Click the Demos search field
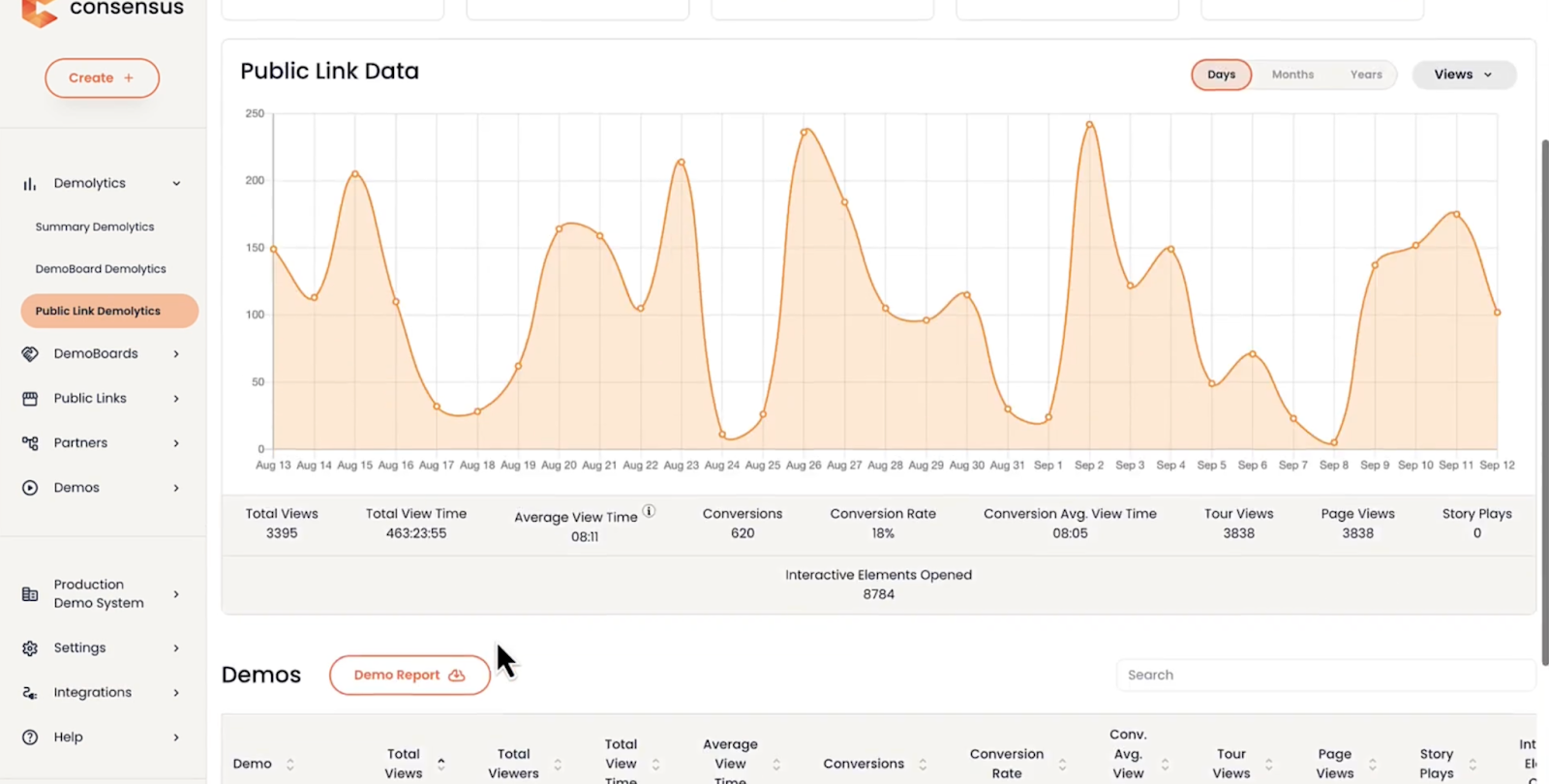The height and width of the screenshot is (784, 1549). point(1324,676)
